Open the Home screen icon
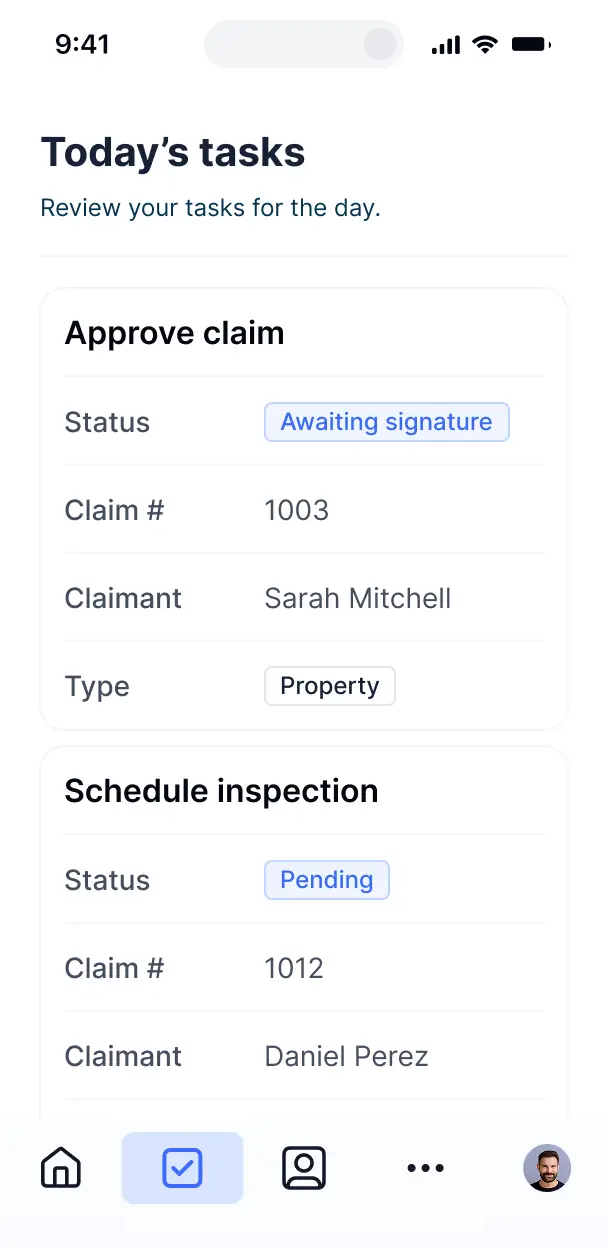This screenshot has height=1248, width=608. (60, 1167)
